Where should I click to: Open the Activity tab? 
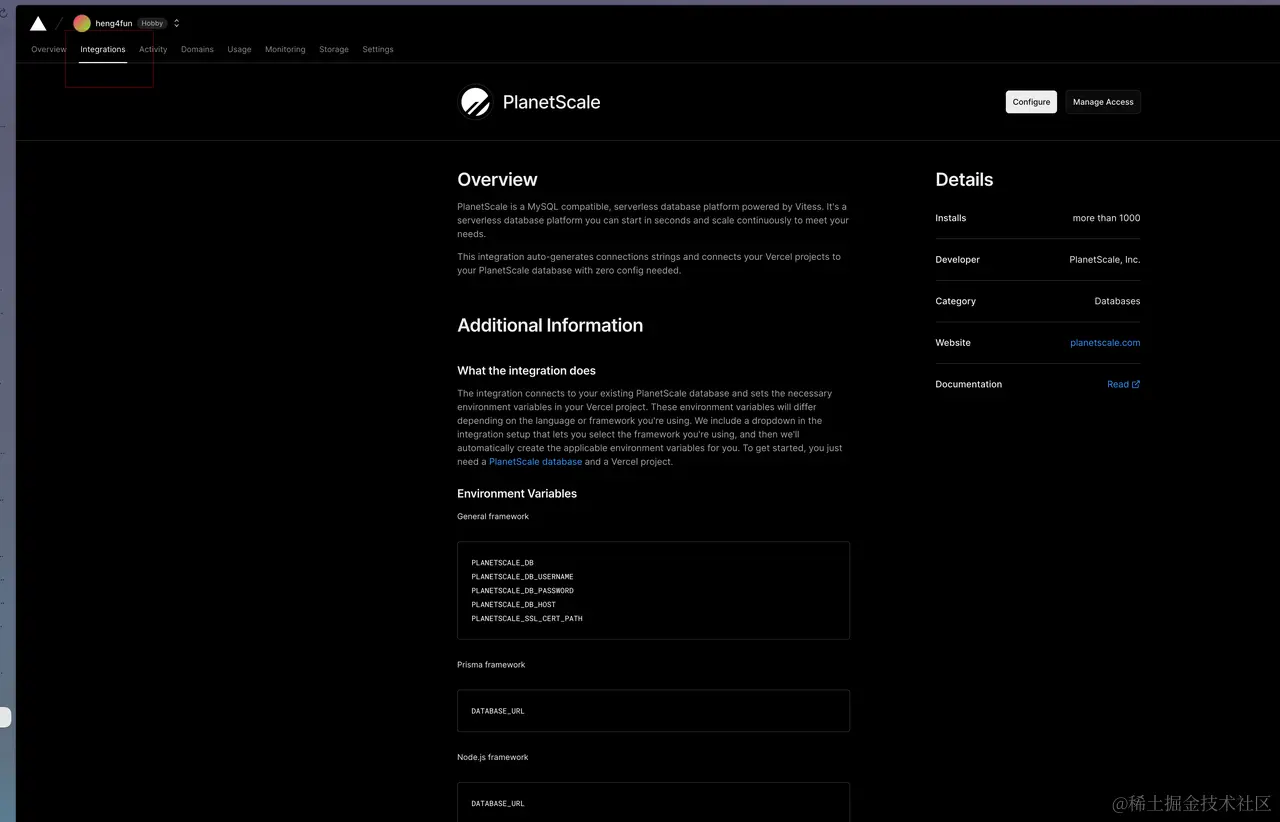(153, 49)
